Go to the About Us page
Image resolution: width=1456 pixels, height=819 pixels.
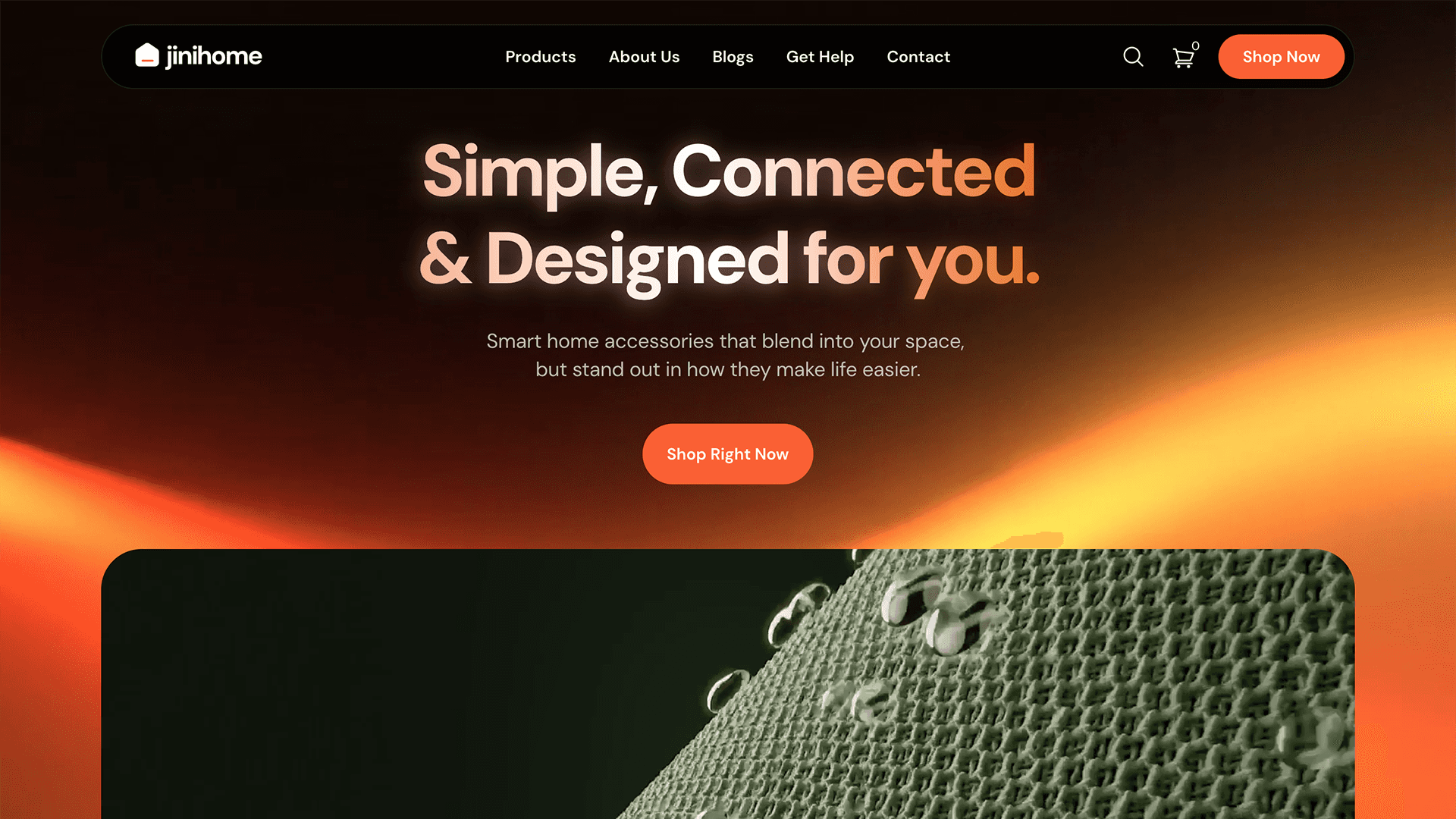644,57
